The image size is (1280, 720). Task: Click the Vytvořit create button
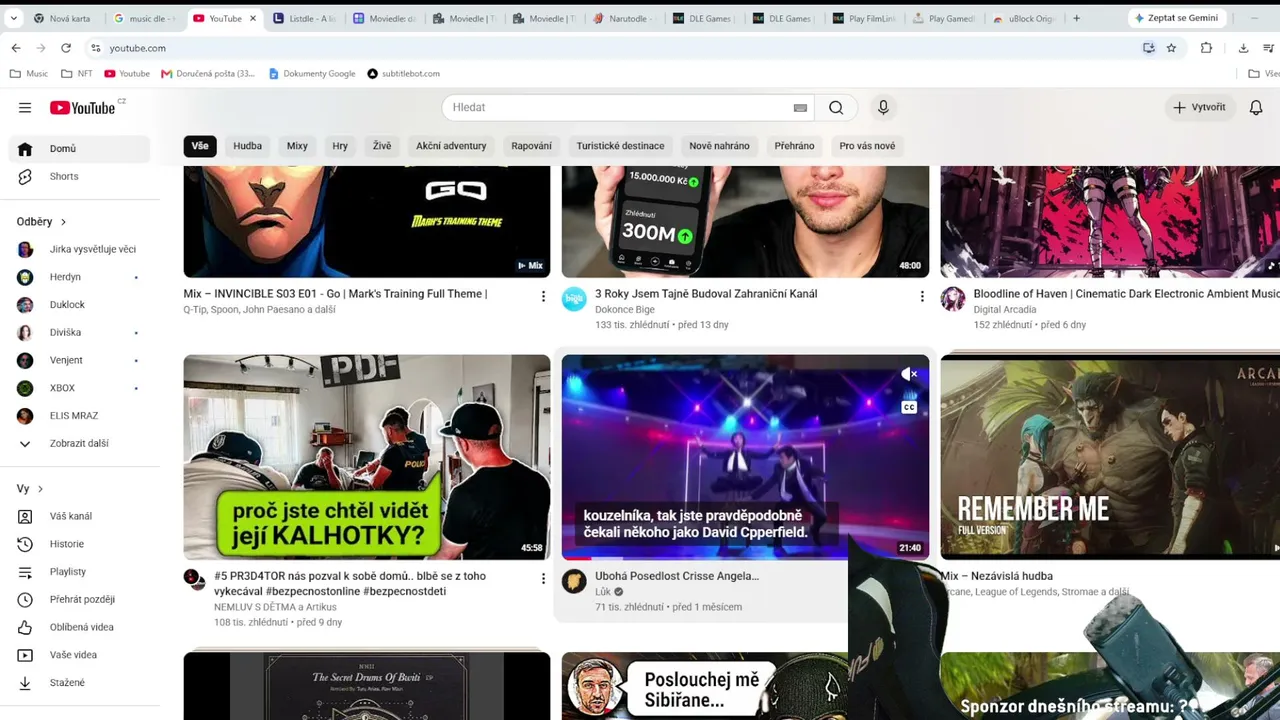pos(1200,108)
